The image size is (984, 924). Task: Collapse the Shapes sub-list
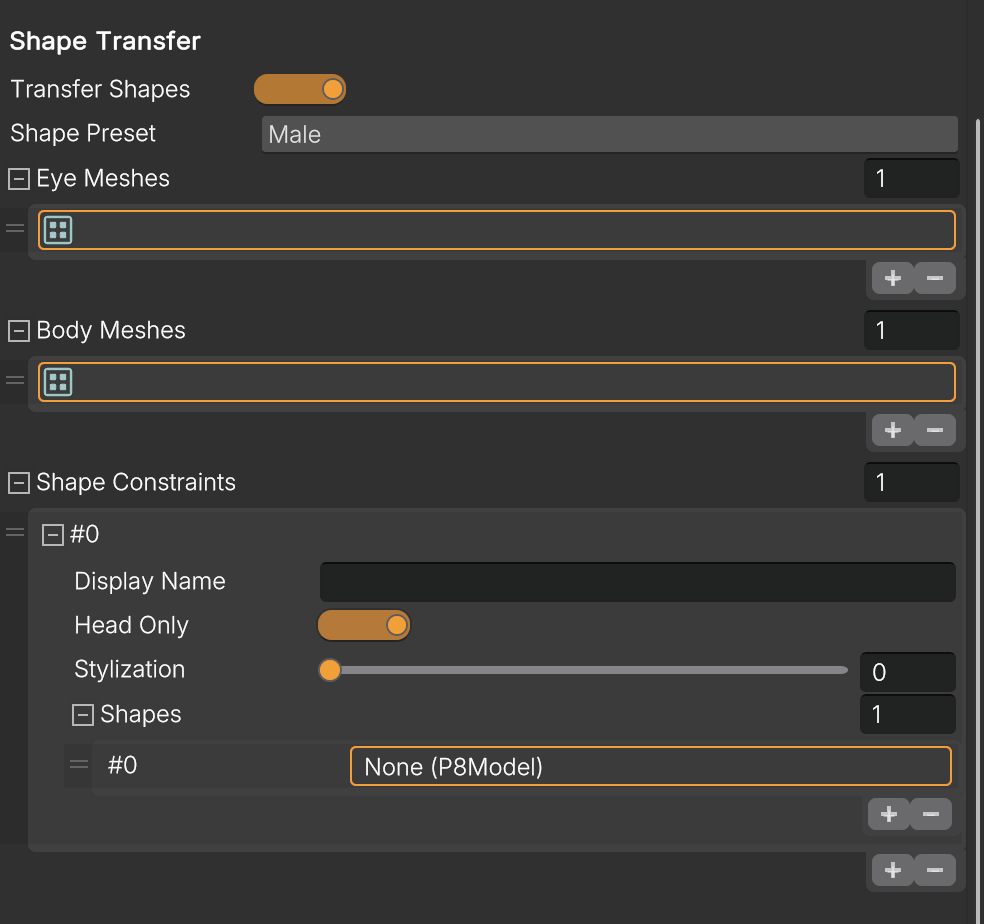point(83,715)
